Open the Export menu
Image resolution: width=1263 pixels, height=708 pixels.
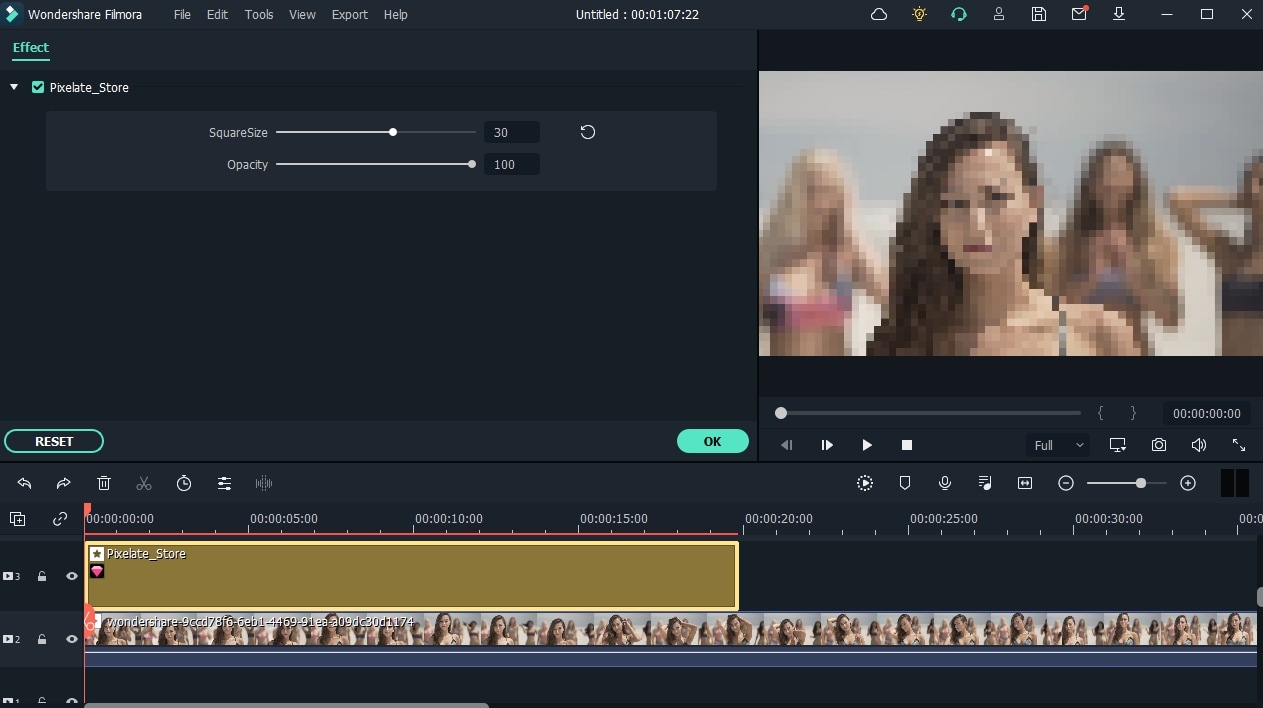click(350, 15)
